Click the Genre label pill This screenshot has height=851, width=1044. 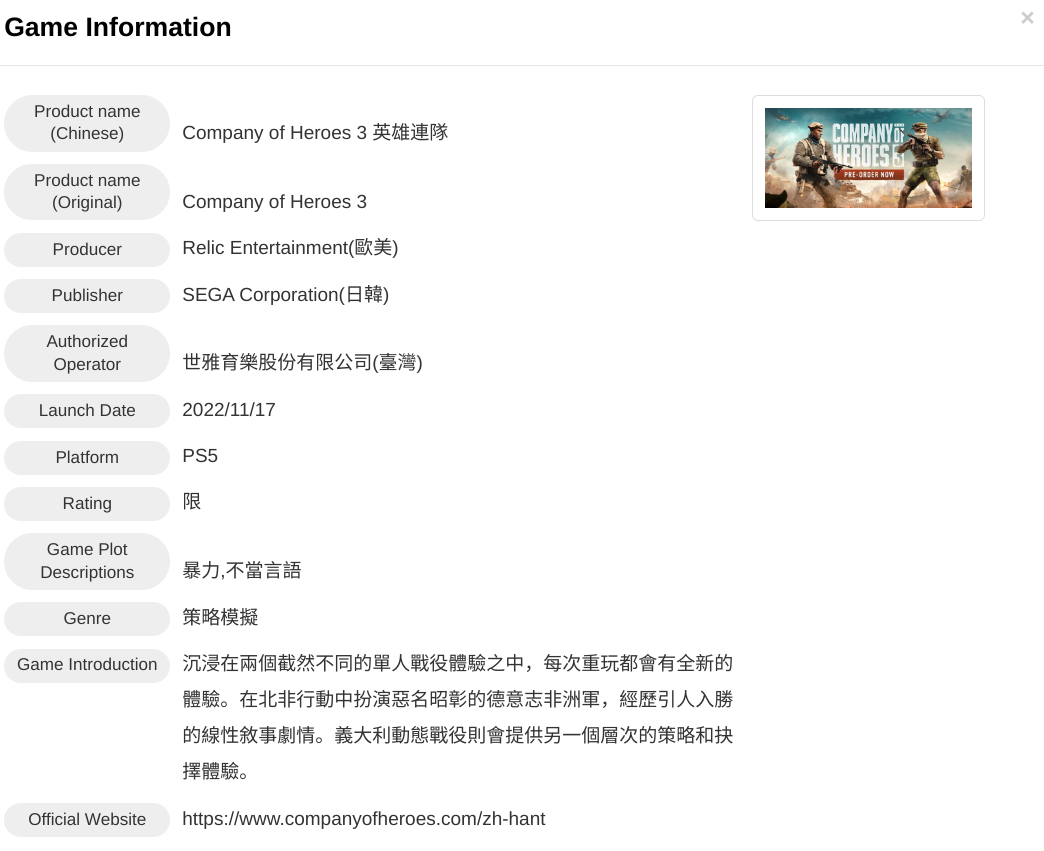click(87, 619)
